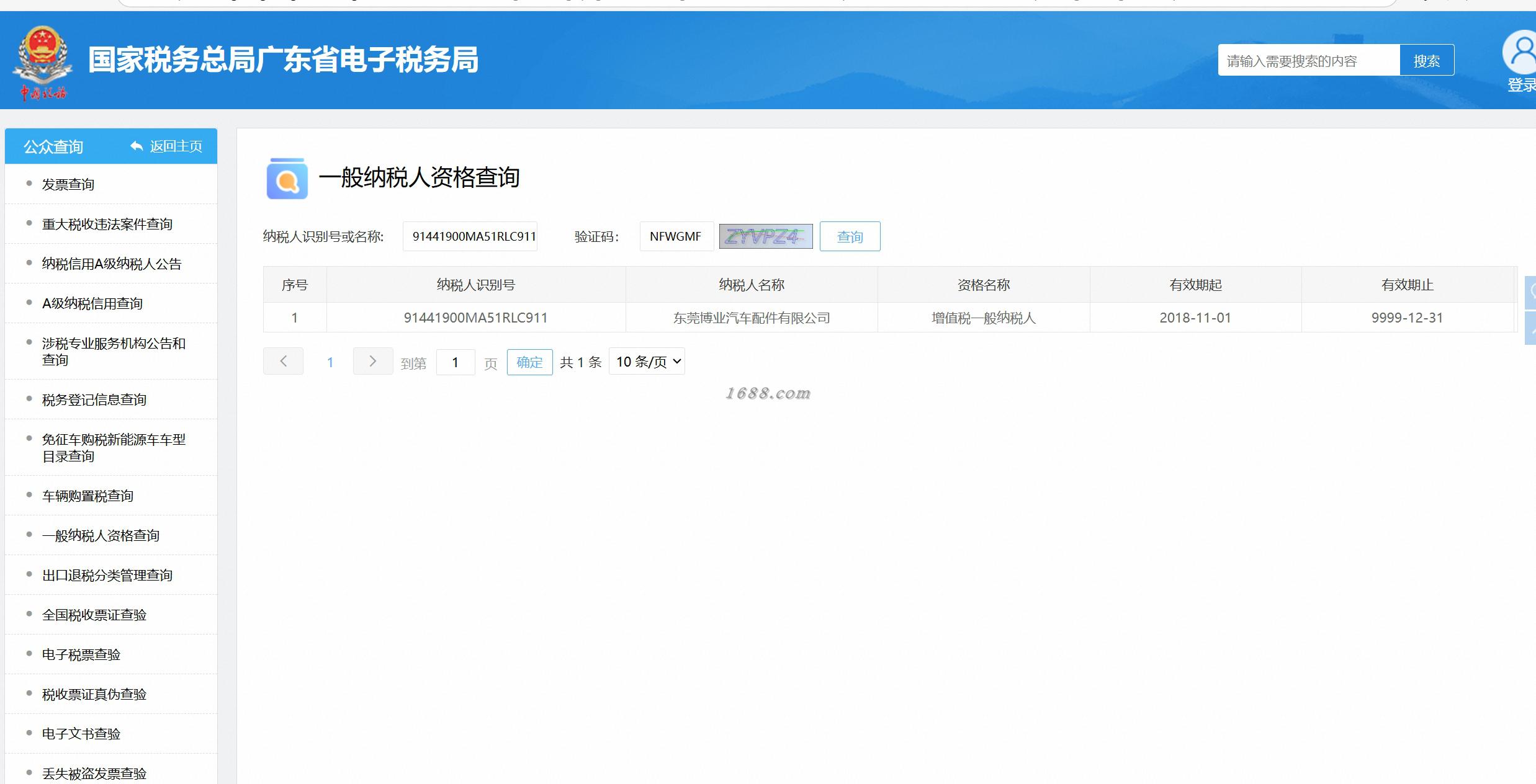Select page 1 in pagination
This screenshot has height=784, width=1536.
coord(330,362)
